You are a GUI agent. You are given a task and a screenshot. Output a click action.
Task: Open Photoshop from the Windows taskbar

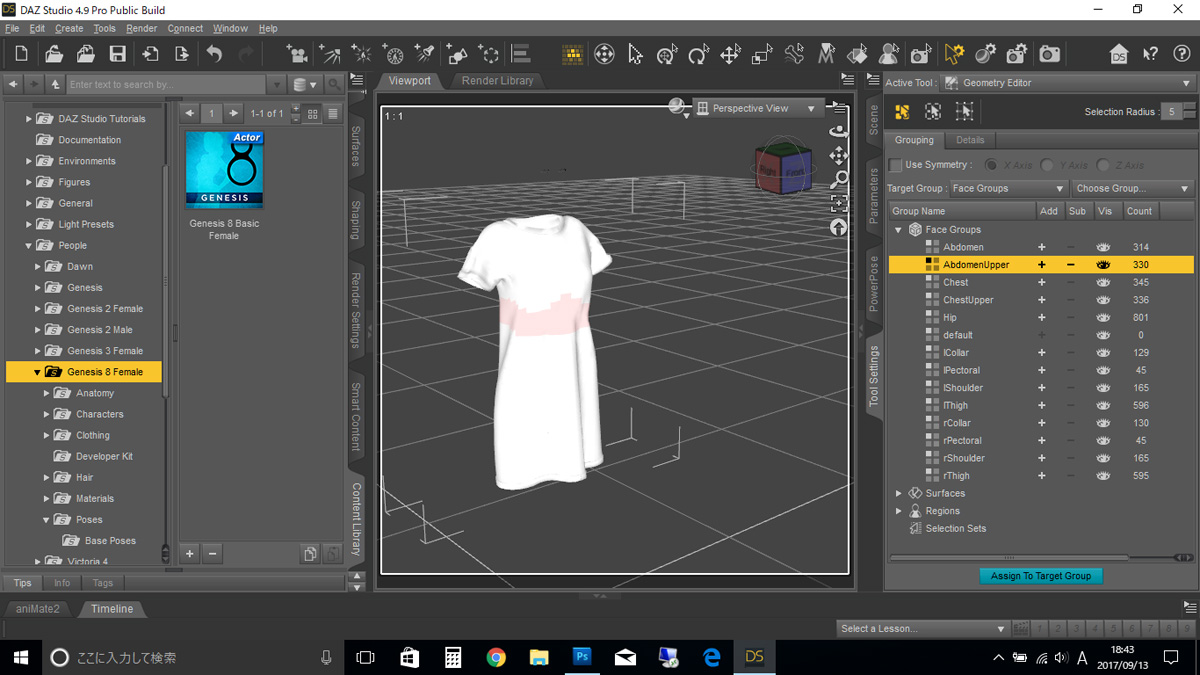(582, 657)
